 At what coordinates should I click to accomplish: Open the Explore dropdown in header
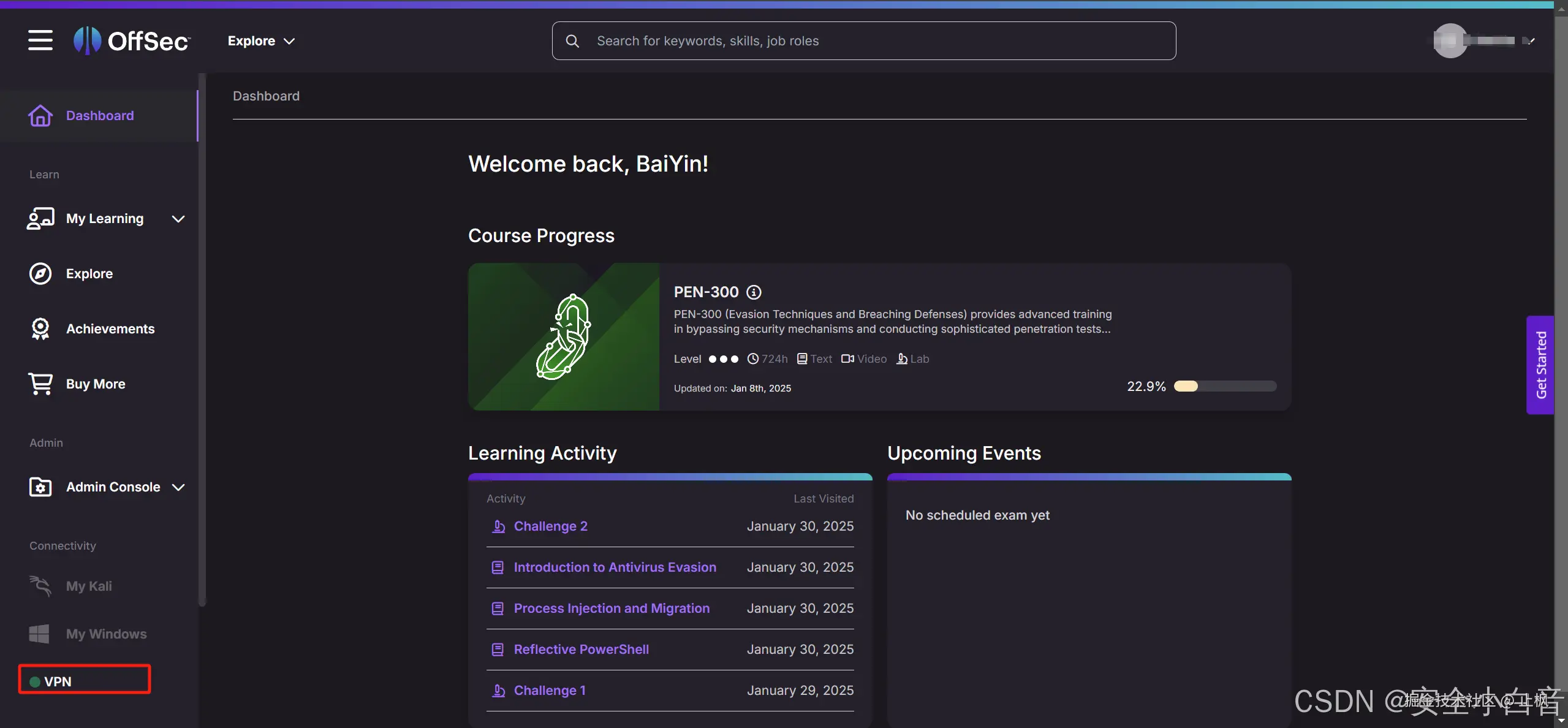pyautogui.click(x=261, y=41)
